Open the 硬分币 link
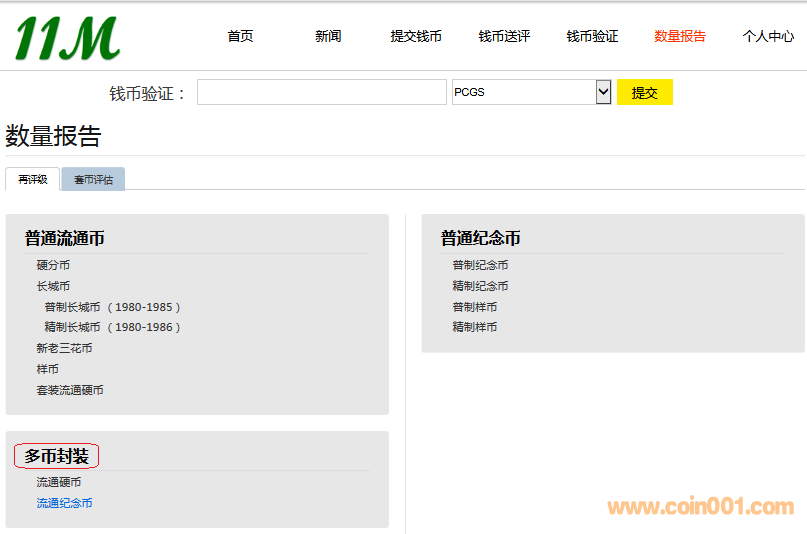This screenshot has height=534, width=807. coord(53,265)
